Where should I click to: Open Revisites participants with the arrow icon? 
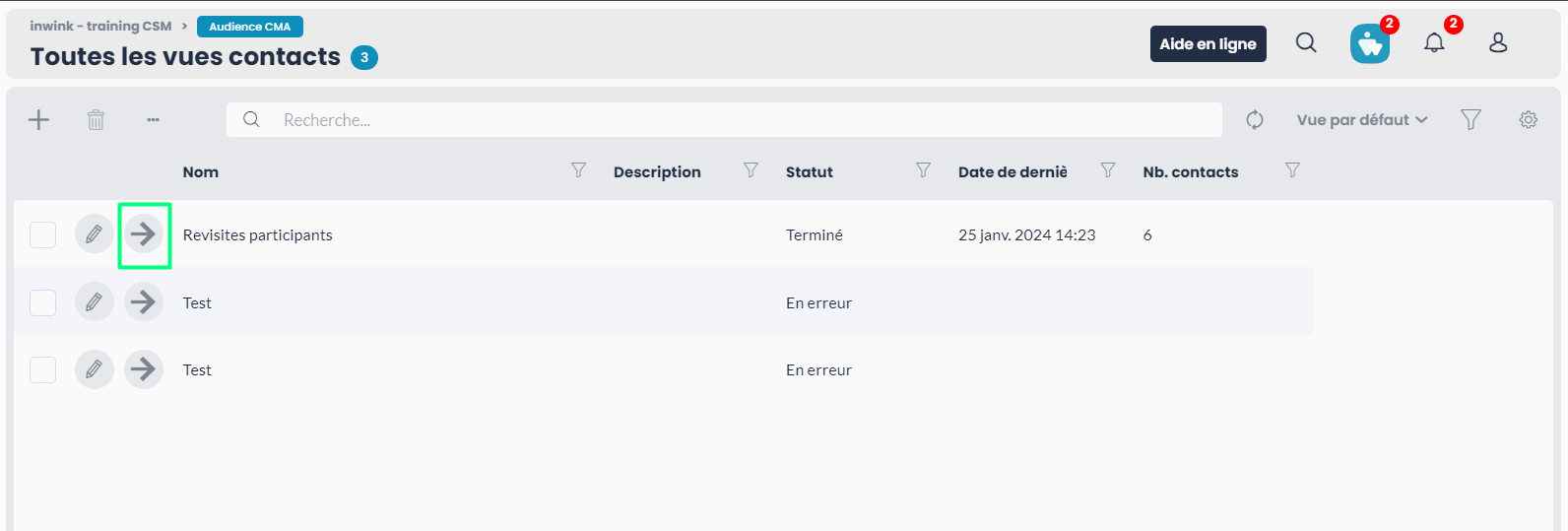[144, 234]
